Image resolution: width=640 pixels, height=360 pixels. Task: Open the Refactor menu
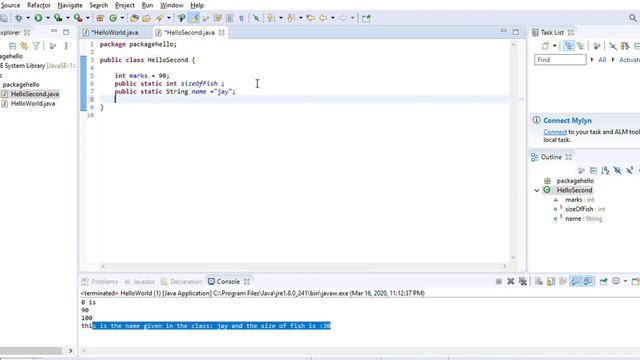click(39, 5)
